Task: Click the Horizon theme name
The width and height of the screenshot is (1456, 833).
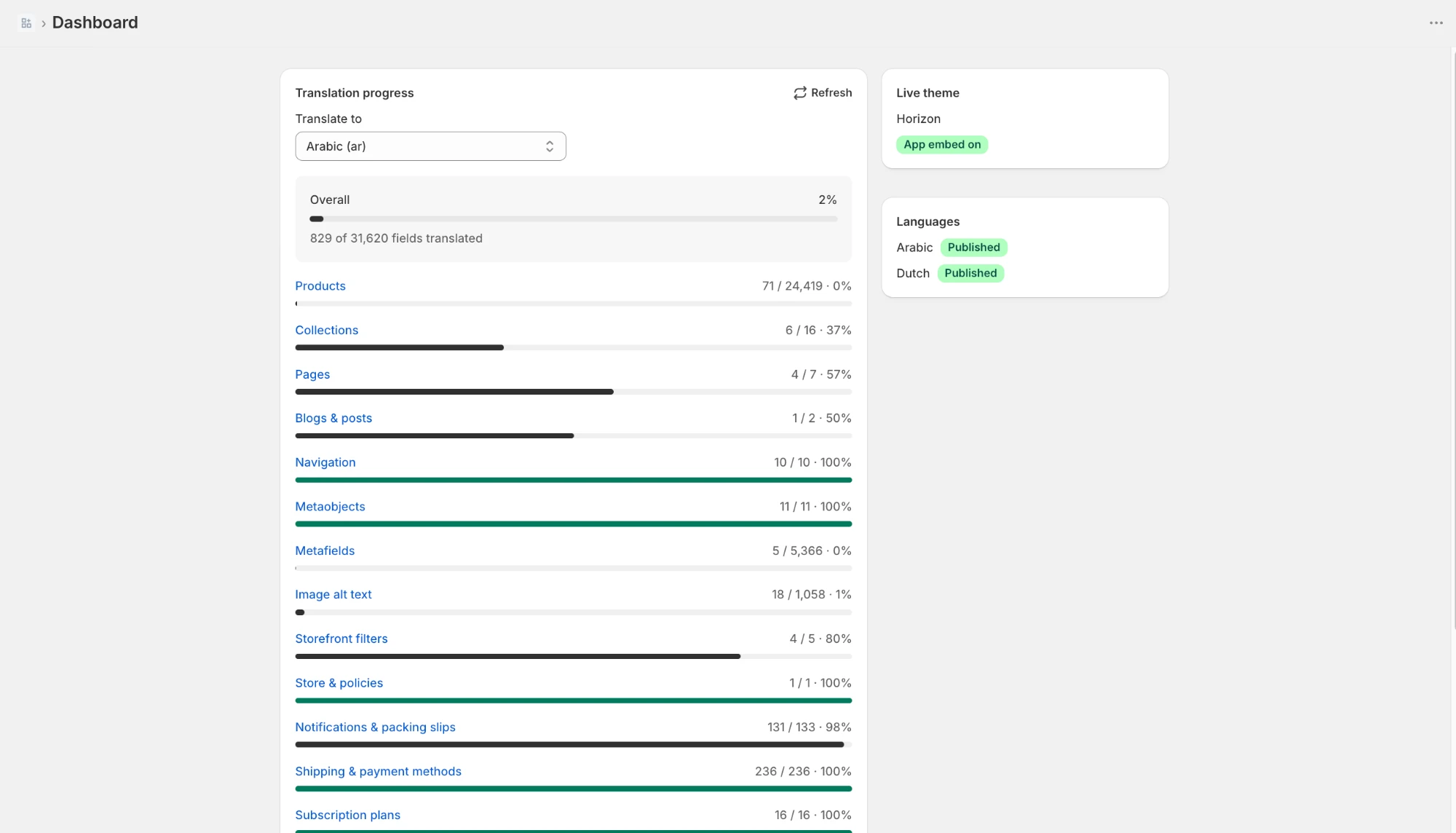Action: pyautogui.click(x=918, y=119)
